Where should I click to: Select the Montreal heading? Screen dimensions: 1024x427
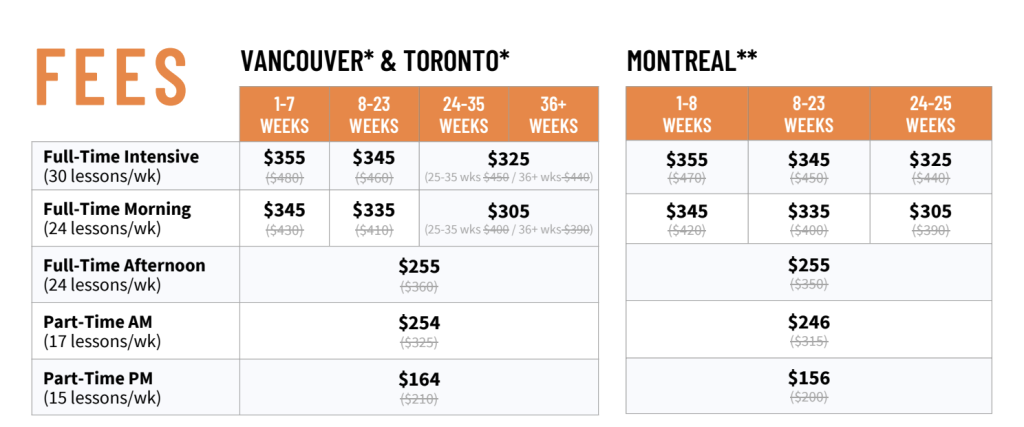tap(692, 60)
